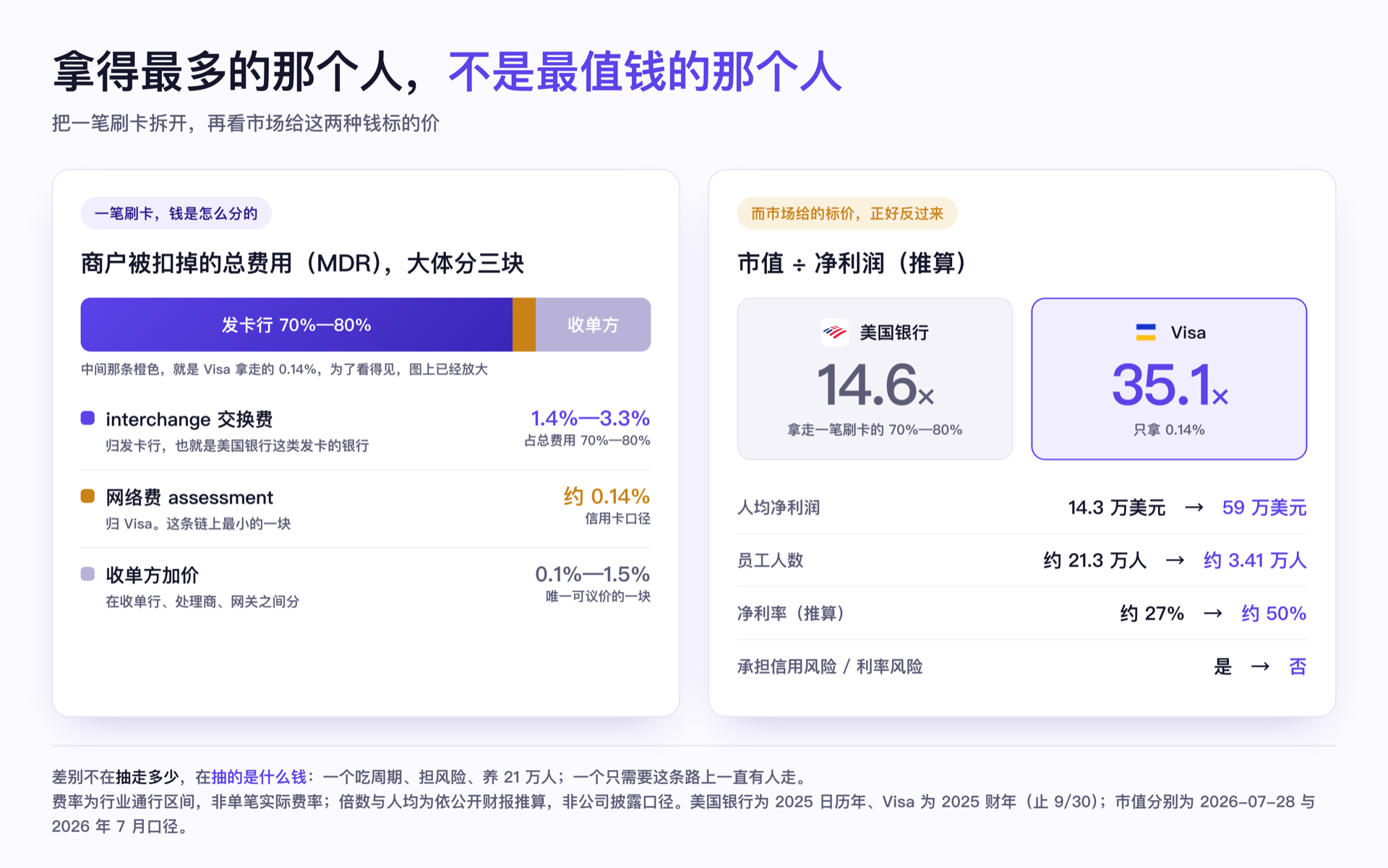
Task: Click the value 约 3.41 万人
Action: coord(1255,560)
